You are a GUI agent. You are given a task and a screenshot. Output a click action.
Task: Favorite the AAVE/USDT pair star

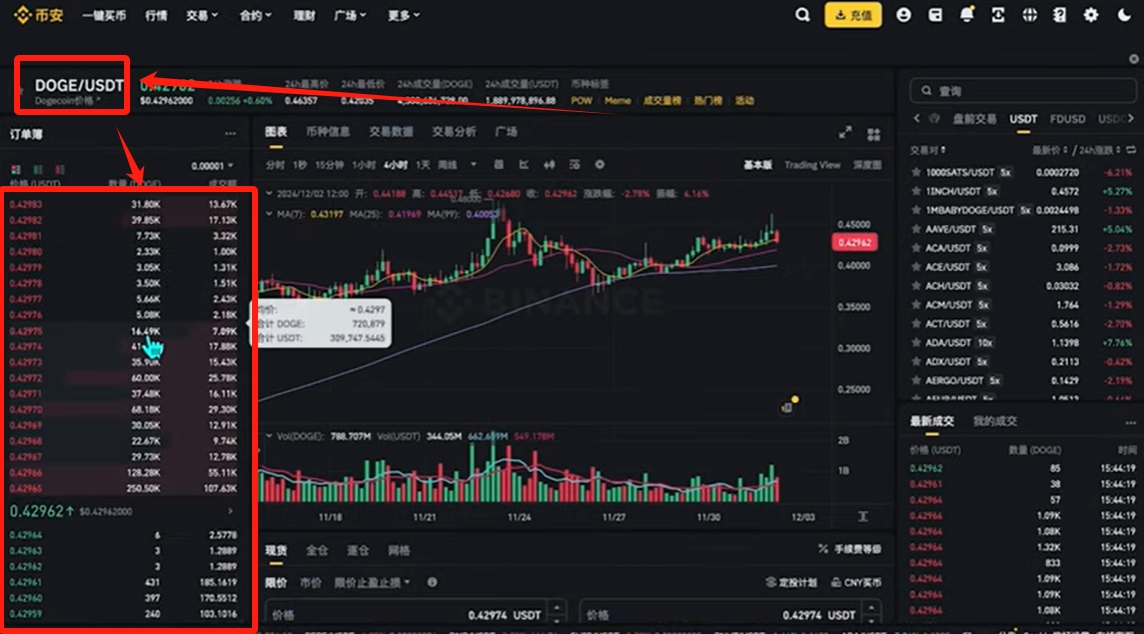point(916,229)
